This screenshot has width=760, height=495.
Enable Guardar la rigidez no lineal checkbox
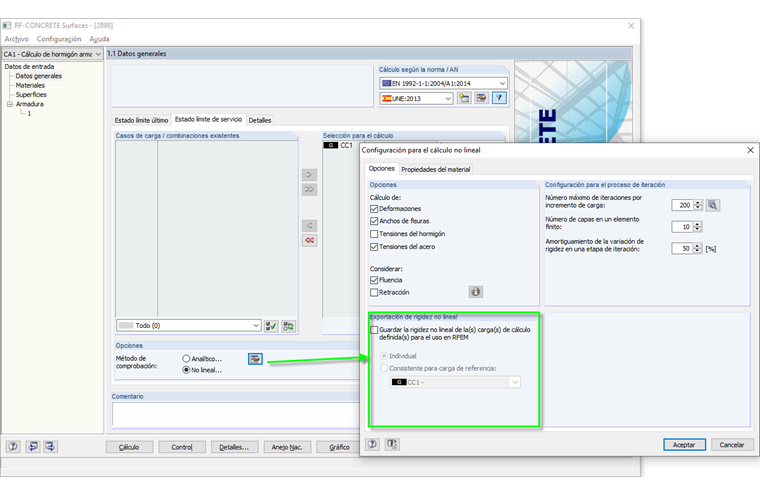coord(374,330)
